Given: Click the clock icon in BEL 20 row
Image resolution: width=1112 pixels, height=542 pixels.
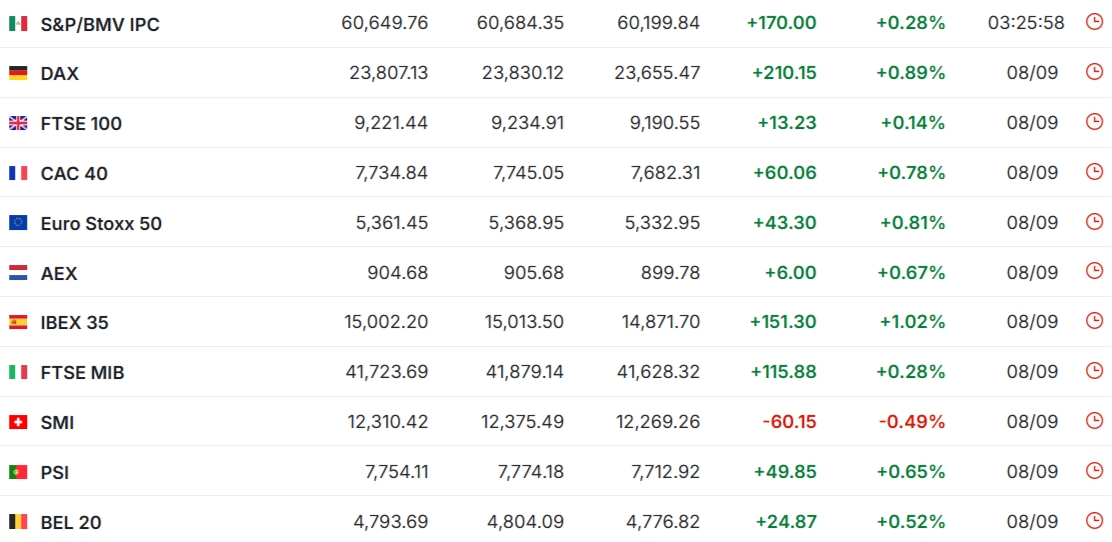Looking at the screenshot, I should (x=1094, y=521).
